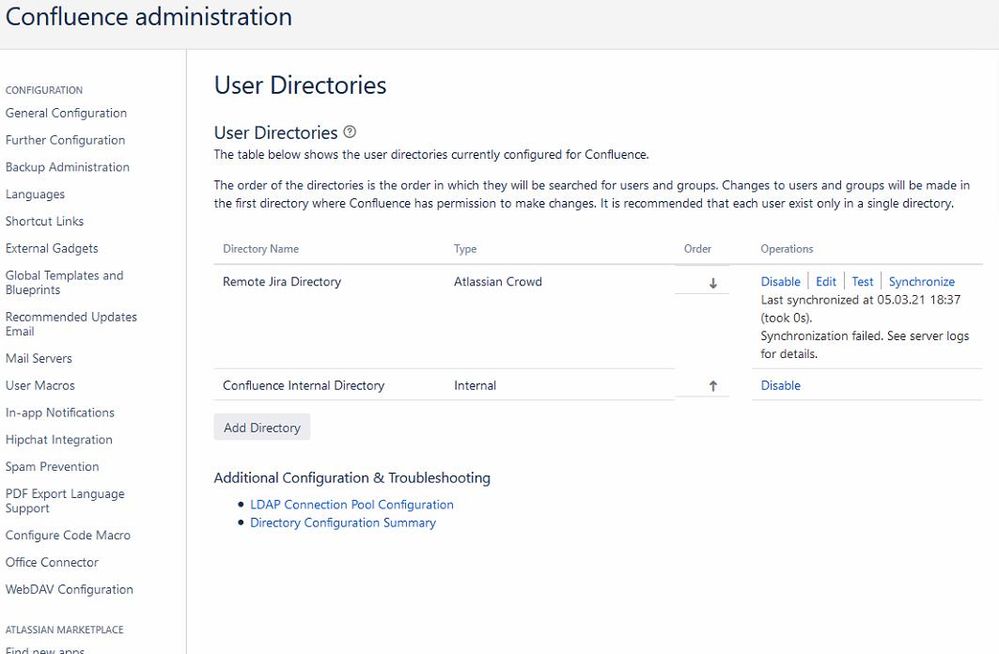Open General Configuration in sidebar

[x=66, y=113]
